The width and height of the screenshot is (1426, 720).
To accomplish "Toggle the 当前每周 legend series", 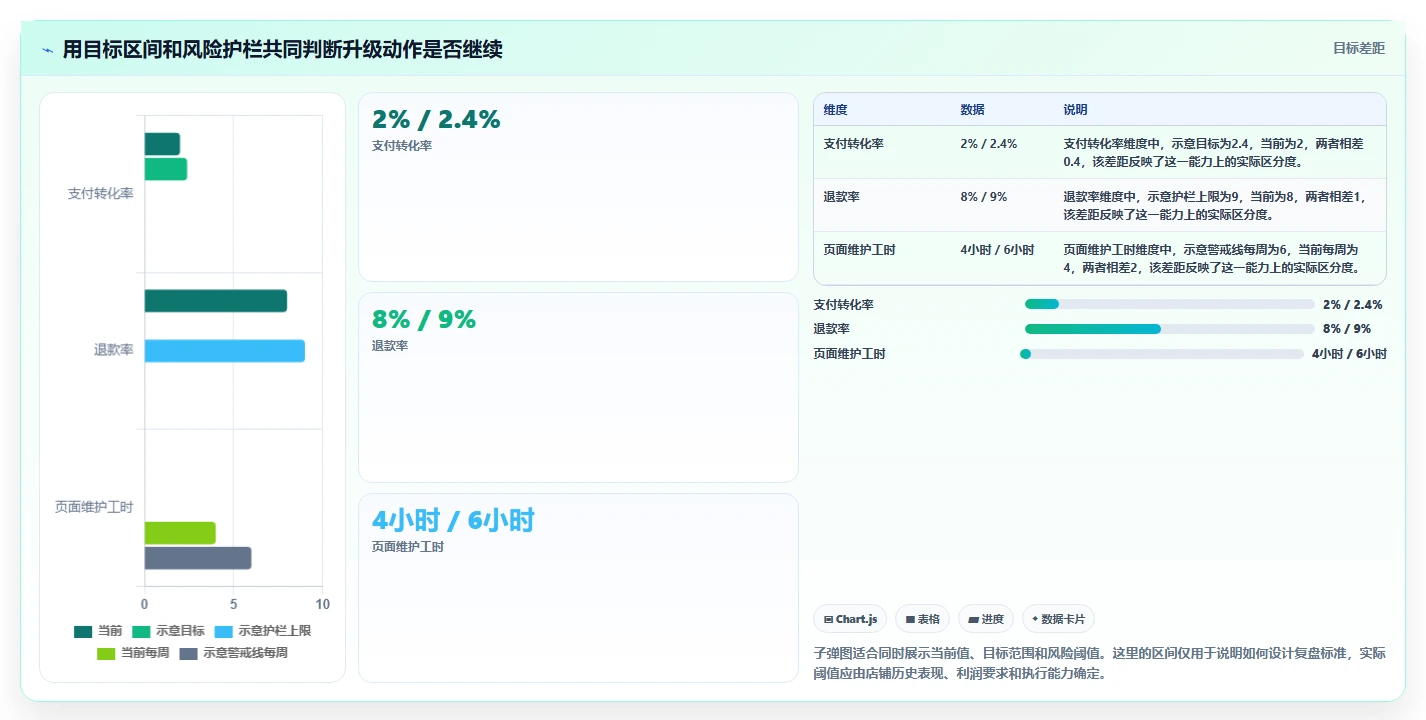I will [x=133, y=653].
